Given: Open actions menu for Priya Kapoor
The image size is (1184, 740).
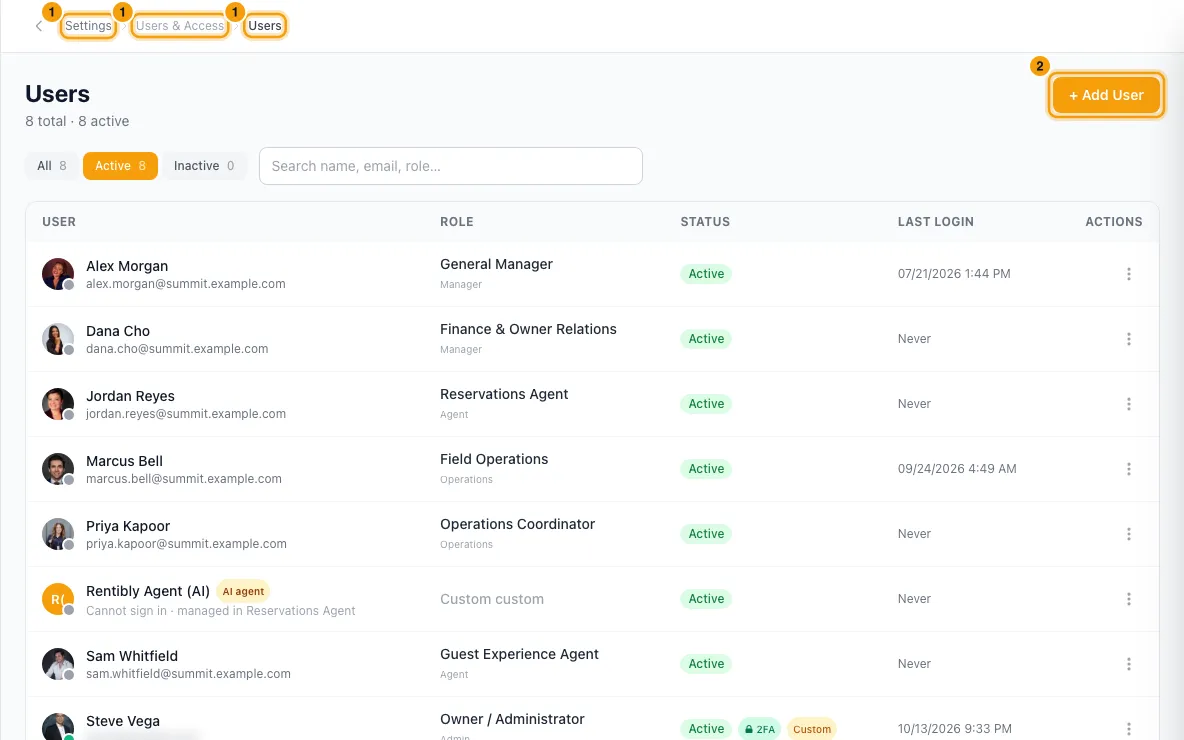Looking at the screenshot, I should [1129, 534].
